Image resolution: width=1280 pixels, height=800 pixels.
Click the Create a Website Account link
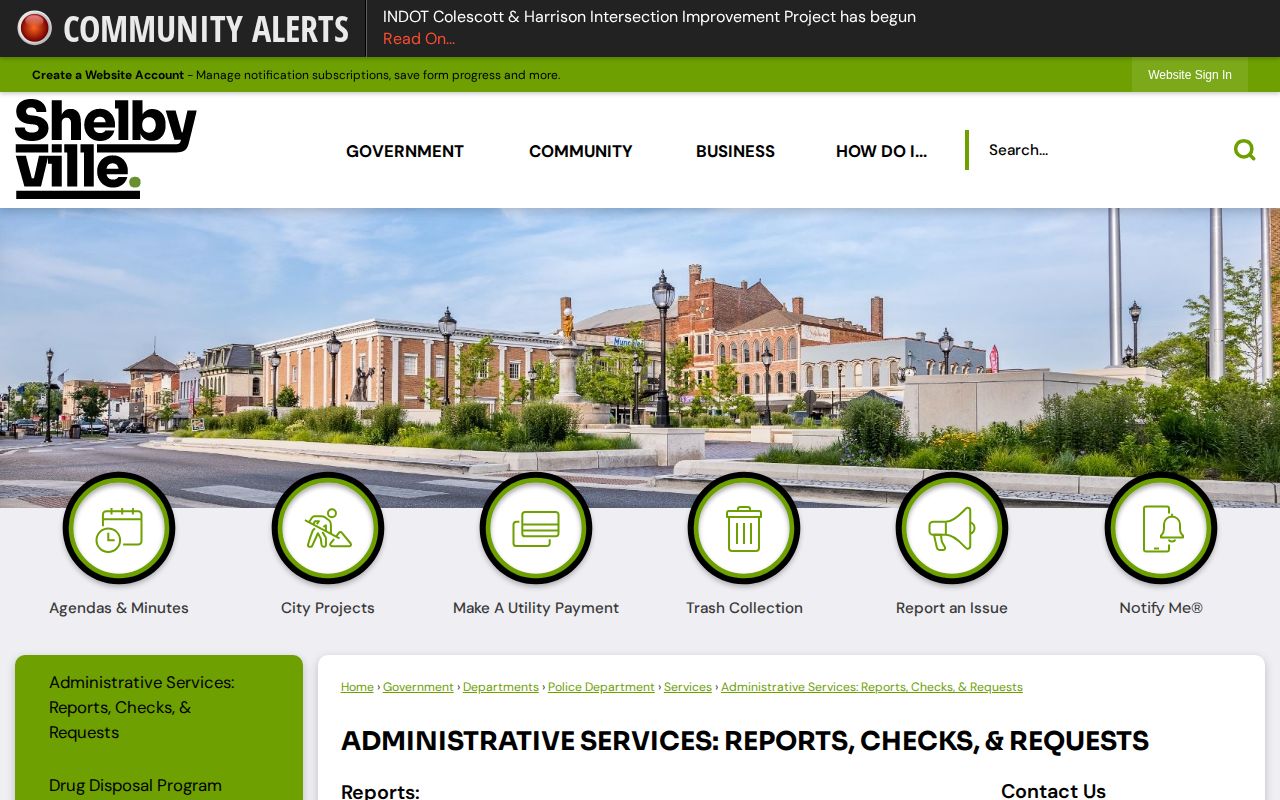(108, 75)
